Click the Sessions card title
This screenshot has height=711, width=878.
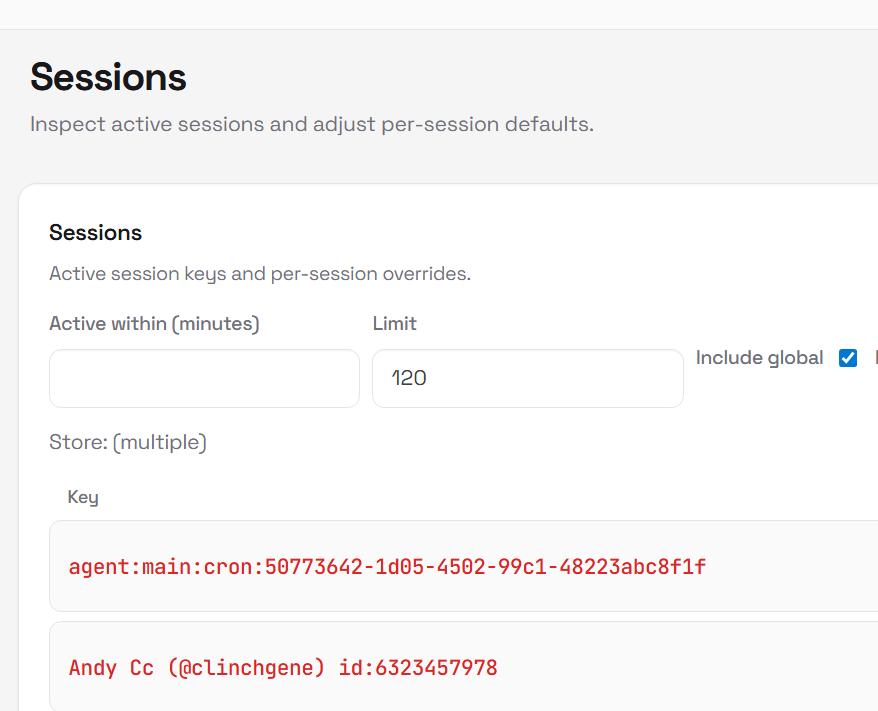(x=95, y=233)
